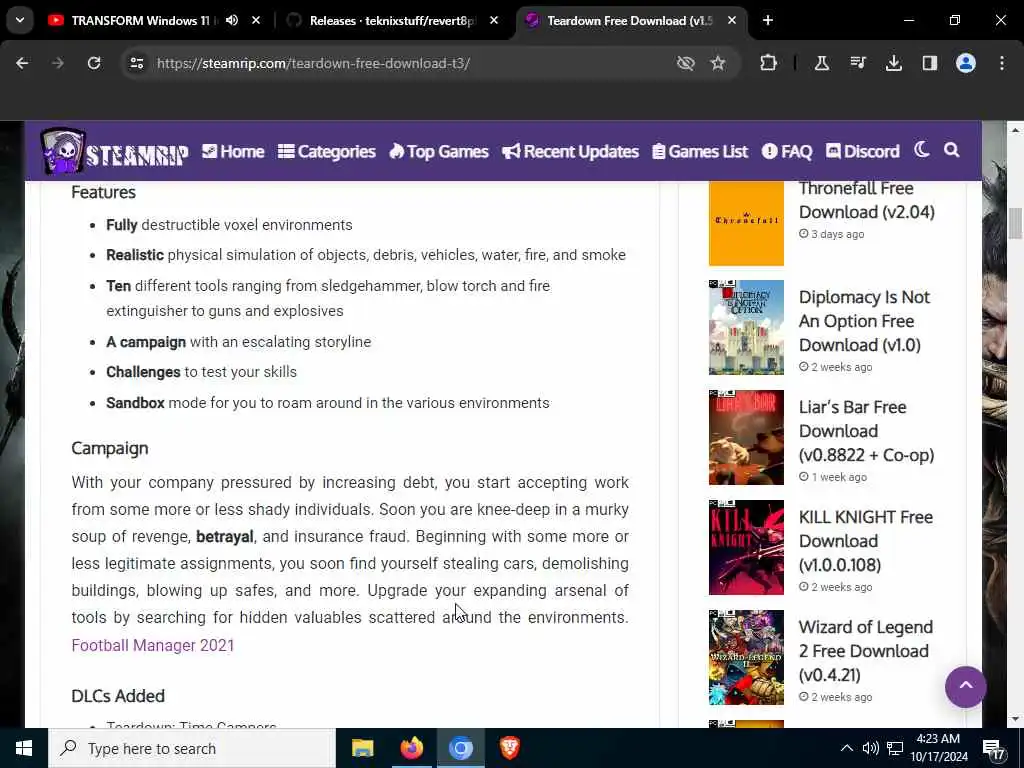Open the site search magnifier icon

point(952,150)
